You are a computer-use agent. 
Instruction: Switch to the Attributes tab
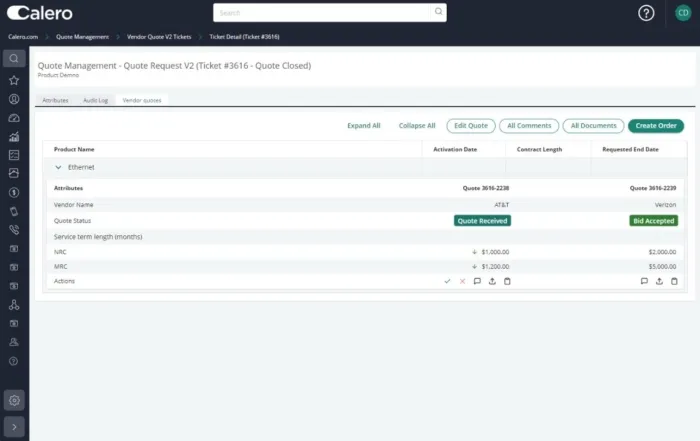pyautogui.click(x=55, y=100)
